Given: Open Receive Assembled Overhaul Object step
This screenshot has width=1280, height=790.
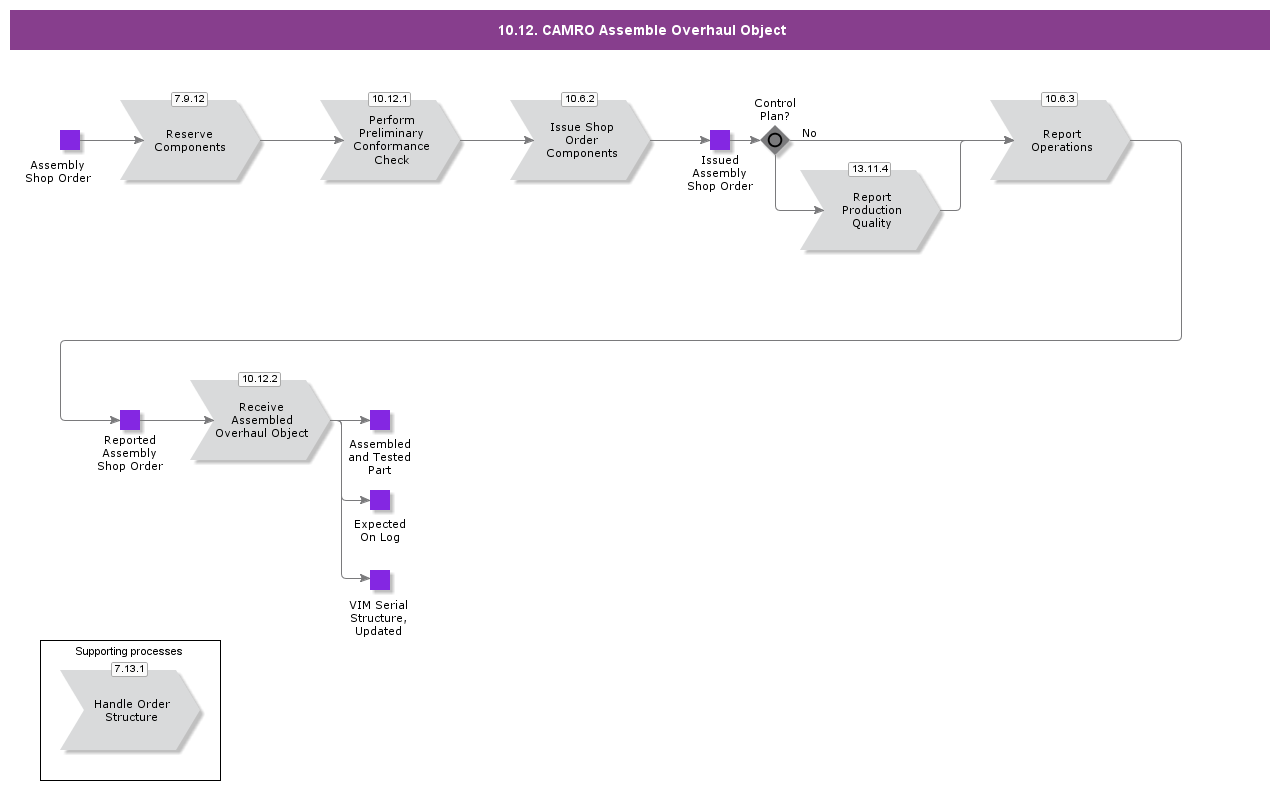Looking at the screenshot, I should tap(261, 420).
